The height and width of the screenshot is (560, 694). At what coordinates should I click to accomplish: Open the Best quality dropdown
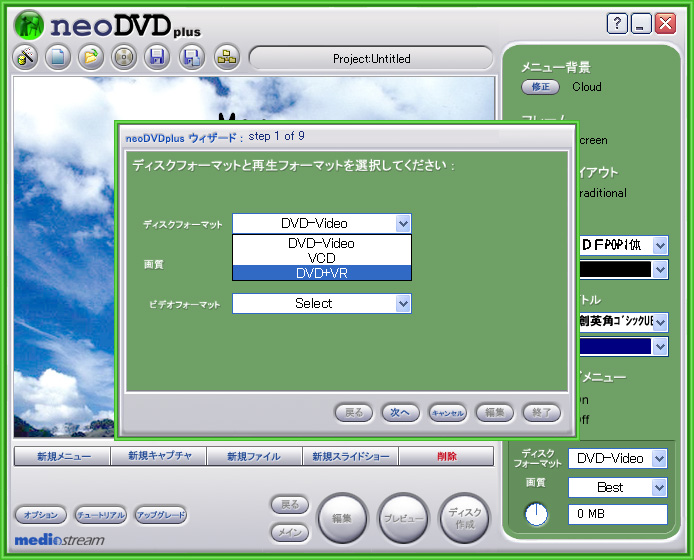pyautogui.click(x=617, y=487)
